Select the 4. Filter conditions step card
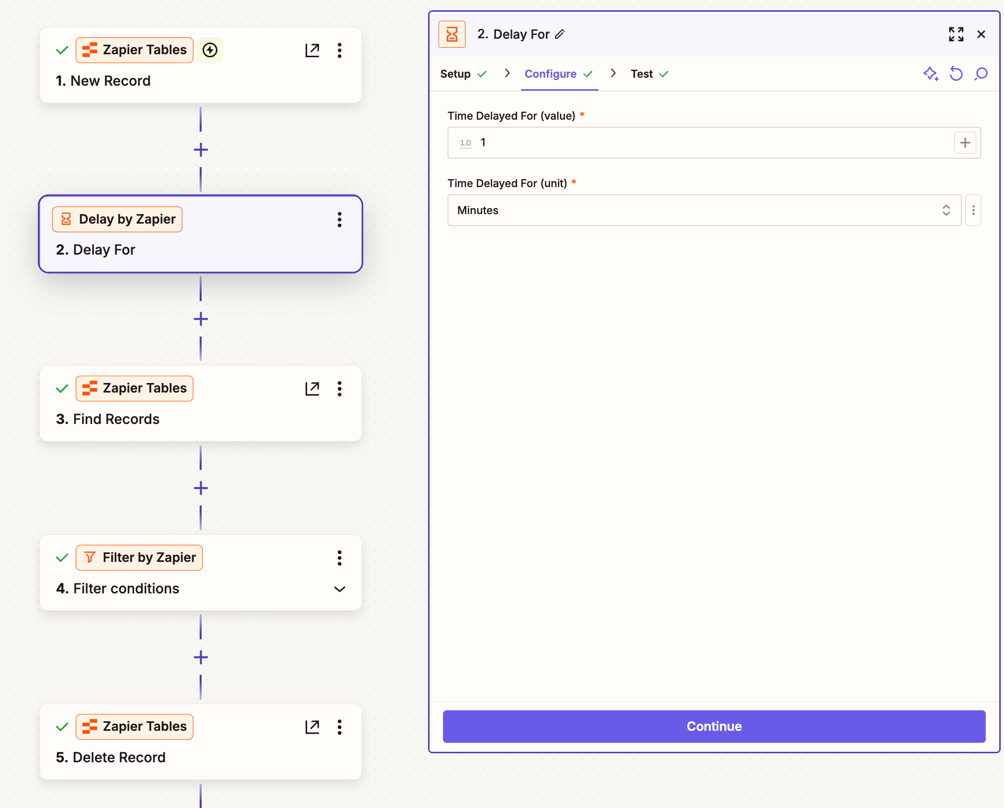 coord(200,573)
